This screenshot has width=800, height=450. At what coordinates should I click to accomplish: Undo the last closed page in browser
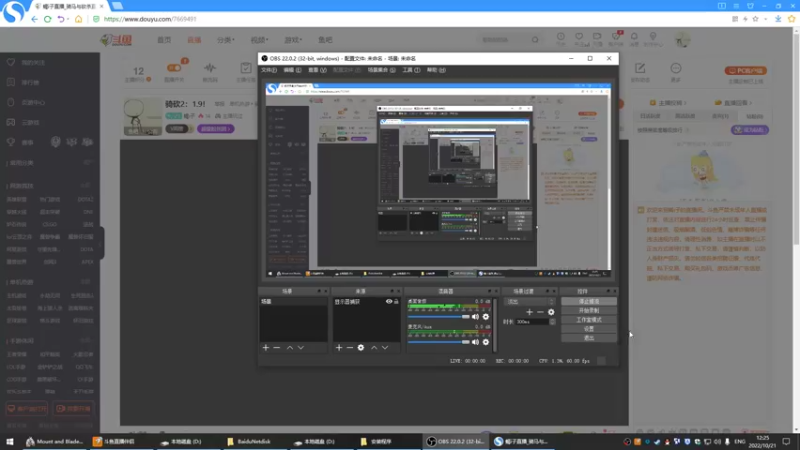61,19
